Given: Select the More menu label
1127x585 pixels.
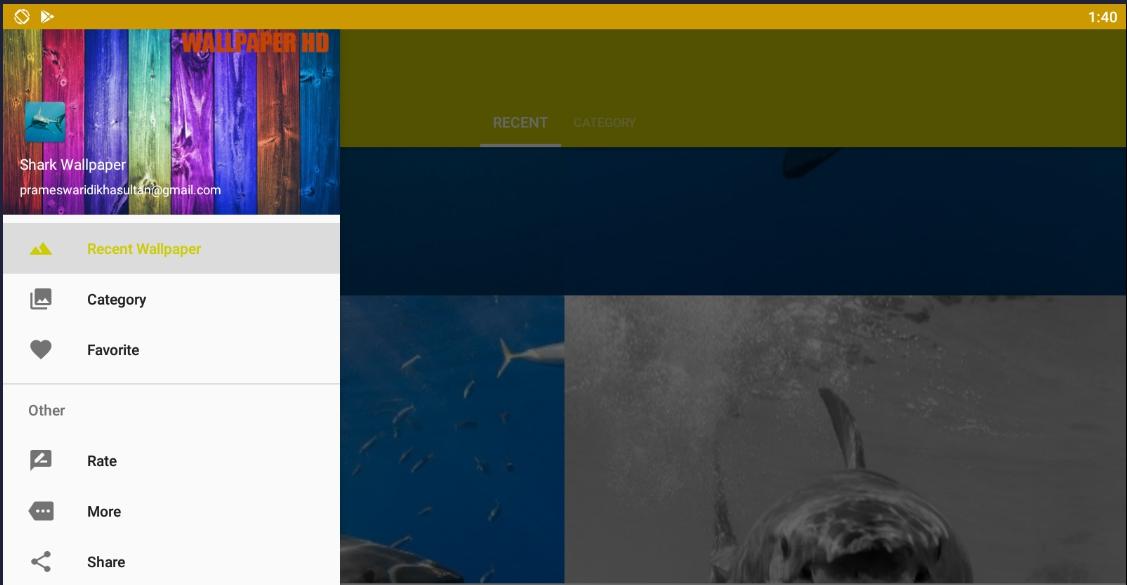Looking at the screenshot, I should [x=104, y=512].
